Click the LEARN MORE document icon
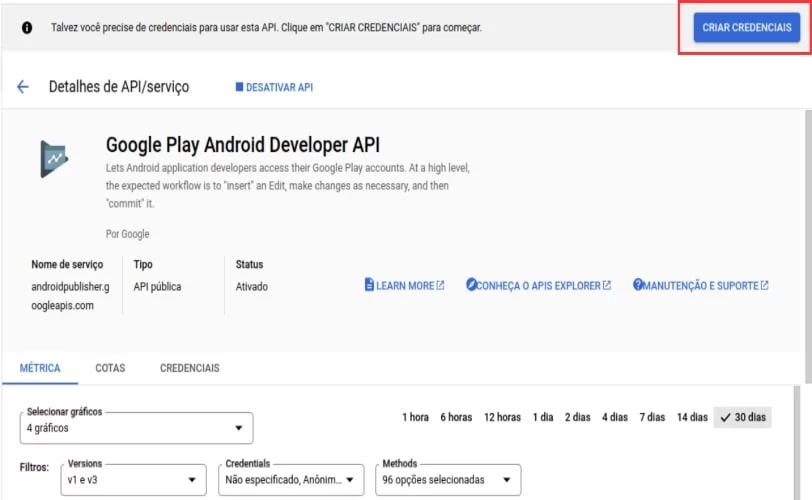Screen dimensions: 812x500 pos(369,285)
